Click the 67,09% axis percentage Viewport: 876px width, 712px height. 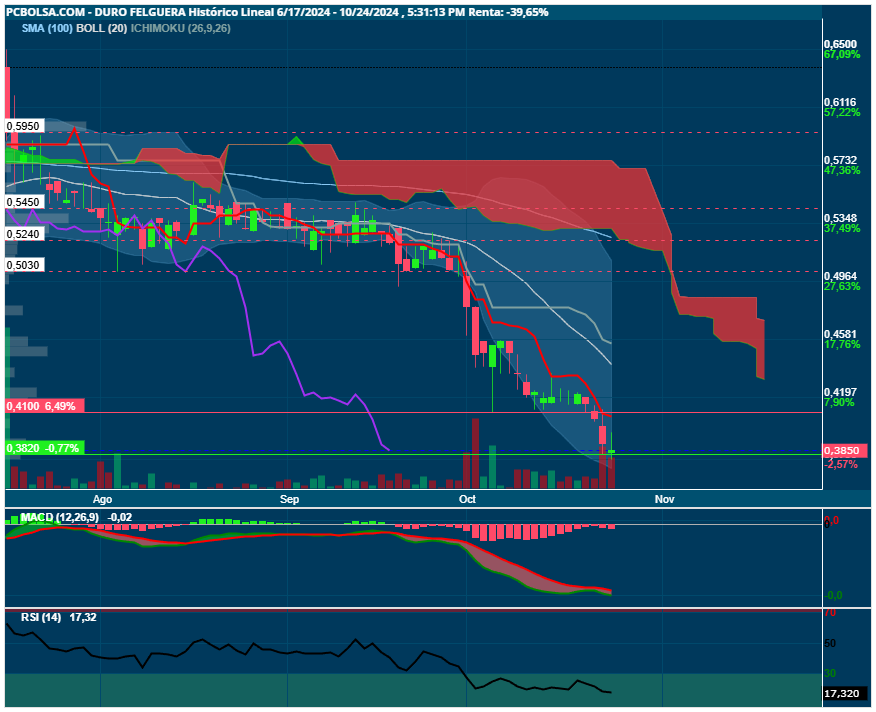click(842, 55)
